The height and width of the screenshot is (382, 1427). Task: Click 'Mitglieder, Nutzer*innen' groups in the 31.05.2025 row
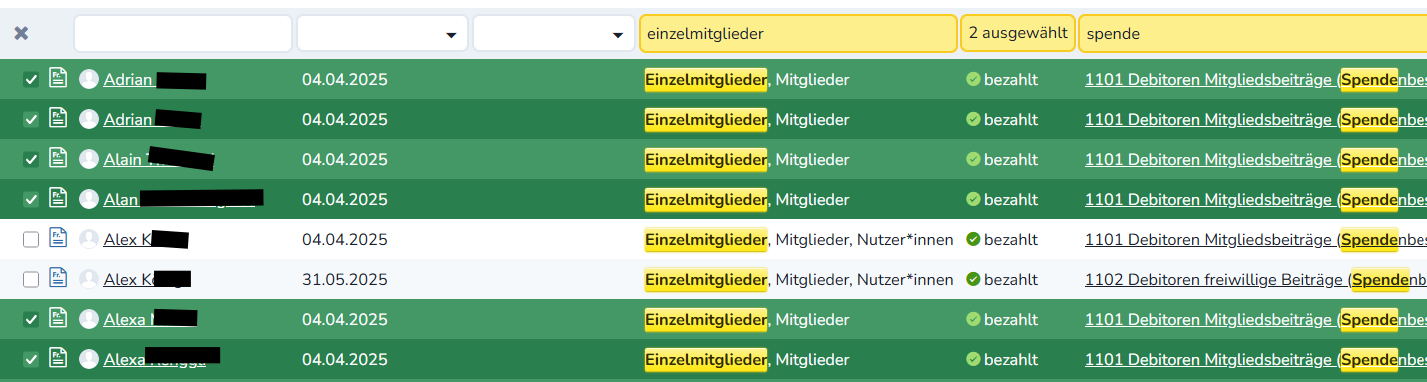click(865, 279)
